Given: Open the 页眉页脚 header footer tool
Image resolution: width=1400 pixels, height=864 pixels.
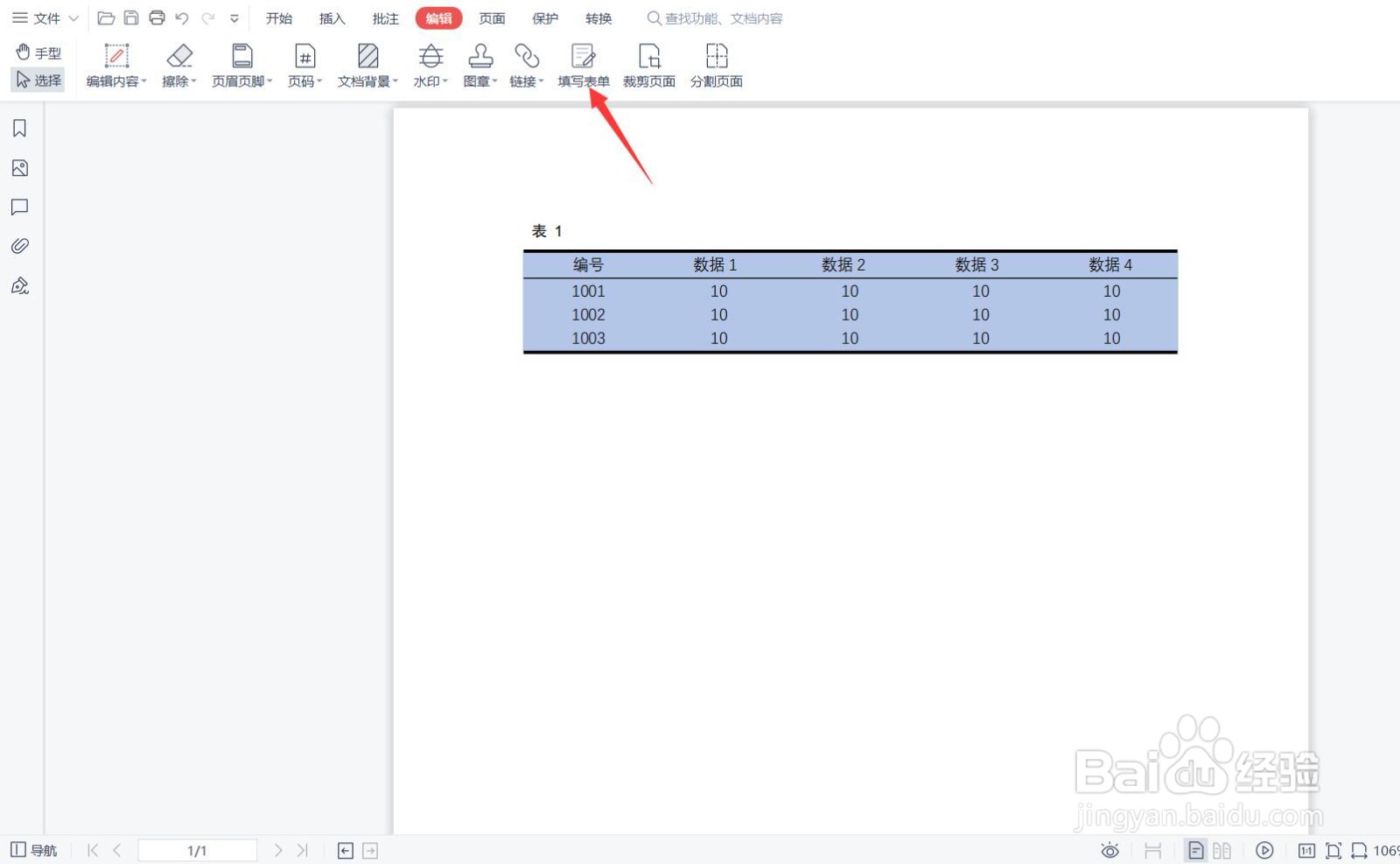Looking at the screenshot, I should [x=242, y=67].
